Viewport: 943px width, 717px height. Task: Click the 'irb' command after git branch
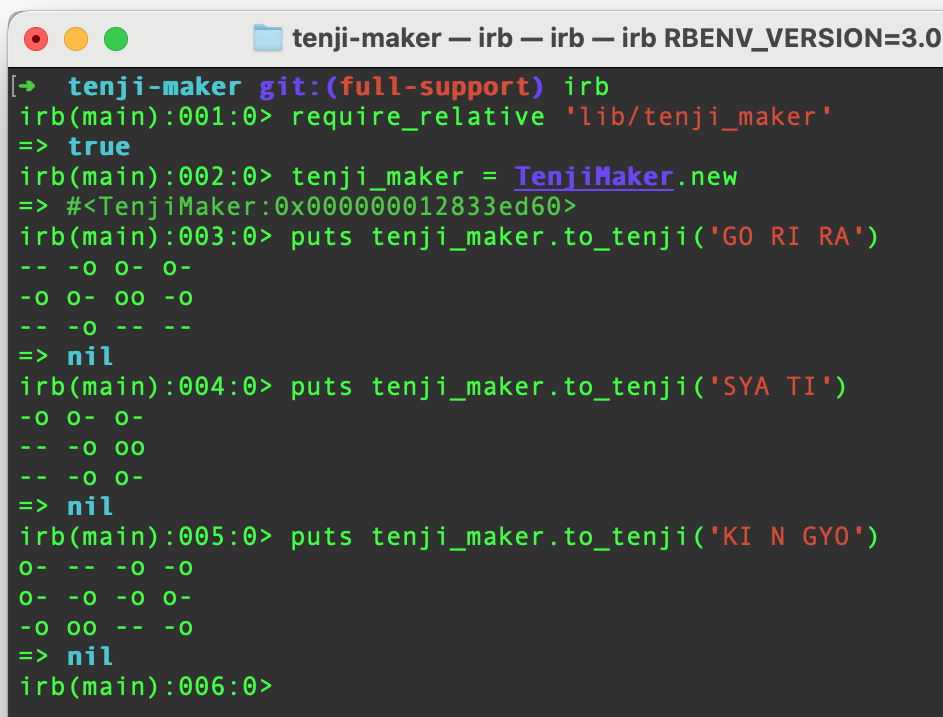587,87
